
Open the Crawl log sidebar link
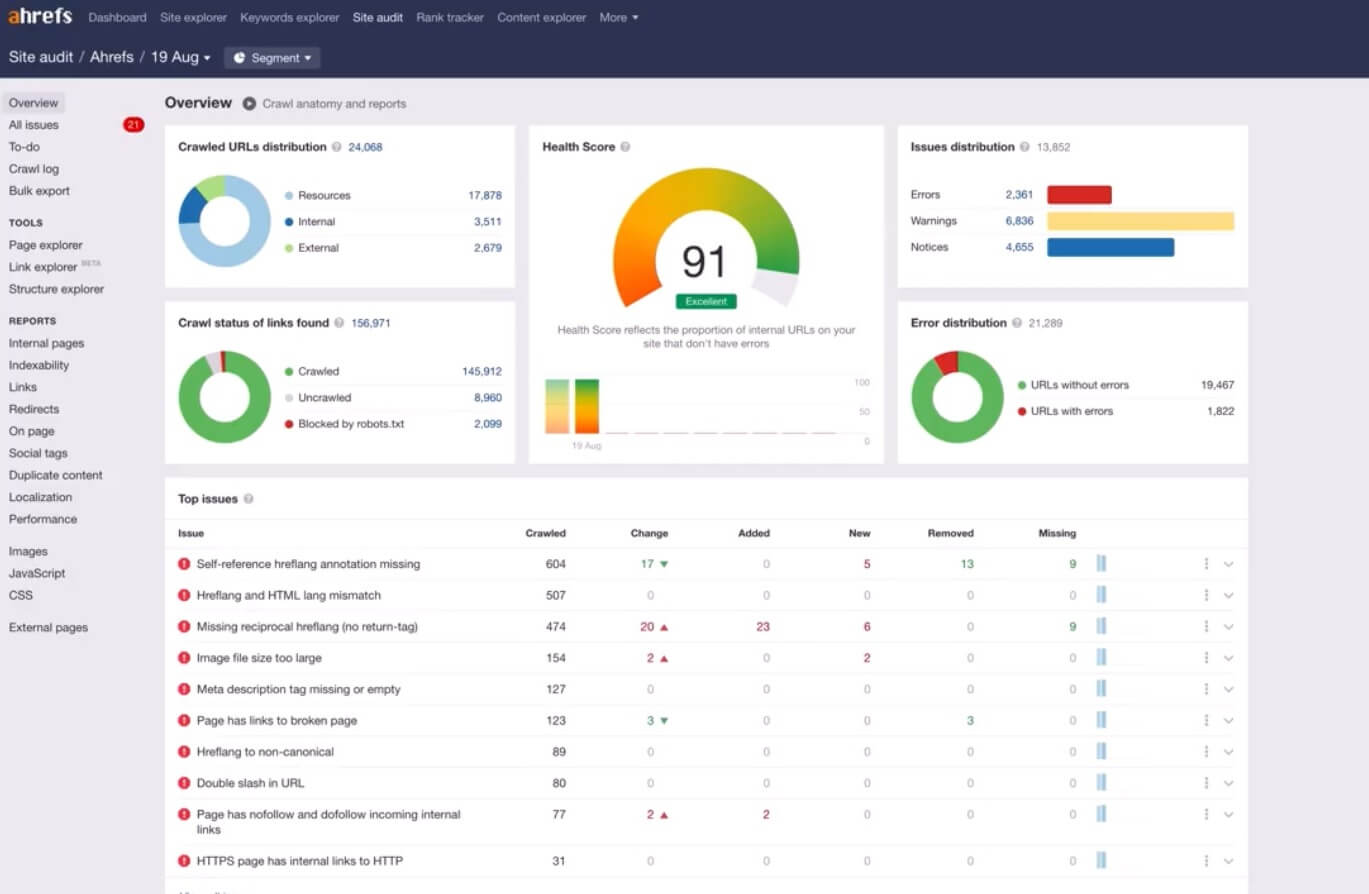pyautogui.click(x=34, y=169)
